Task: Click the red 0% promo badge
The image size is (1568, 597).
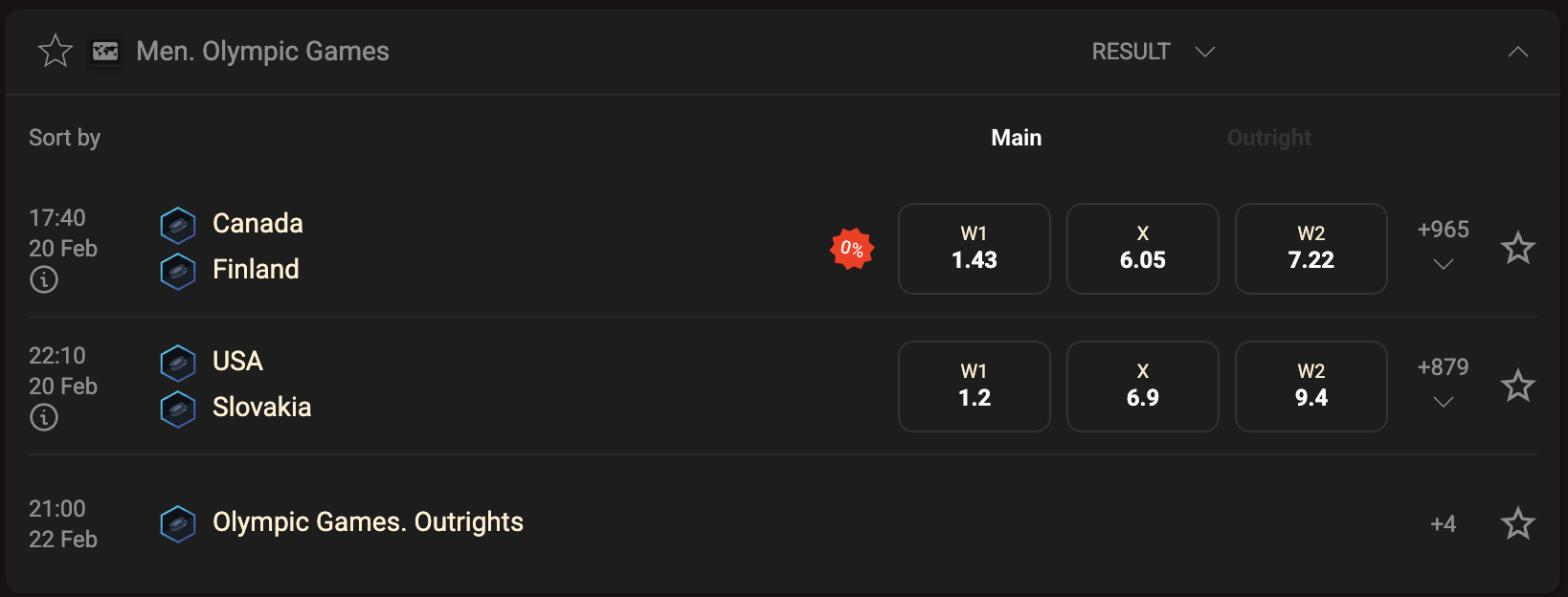Action: [850, 249]
